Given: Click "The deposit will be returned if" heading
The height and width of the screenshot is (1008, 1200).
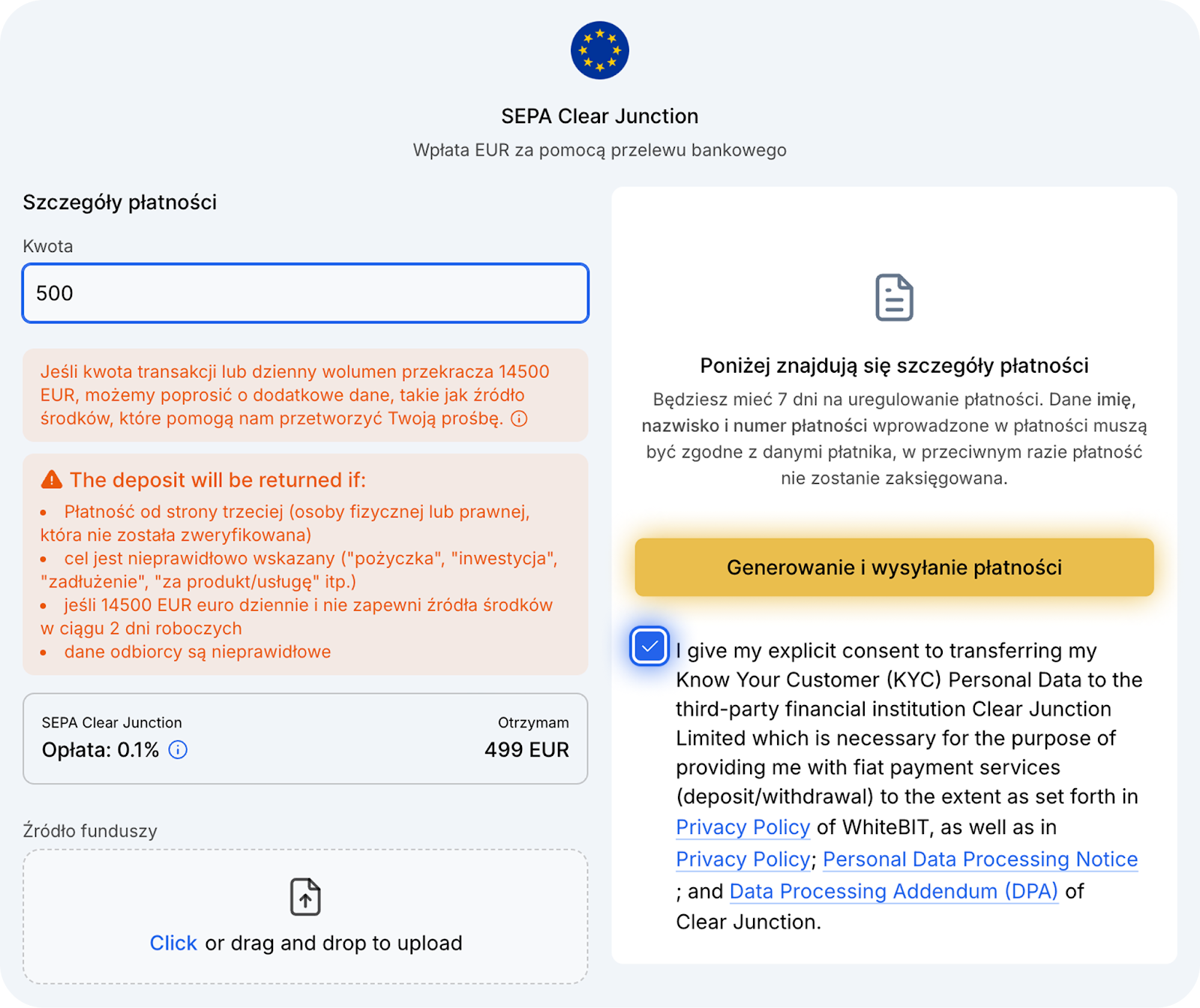Looking at the screenshot, I should (217, 480).
